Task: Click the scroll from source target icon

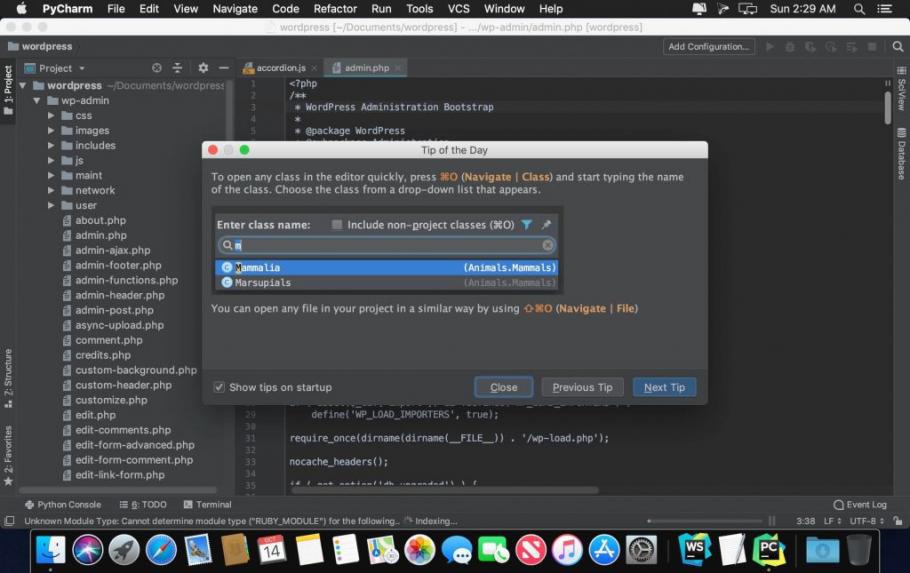Action: [x=157, y=68]
